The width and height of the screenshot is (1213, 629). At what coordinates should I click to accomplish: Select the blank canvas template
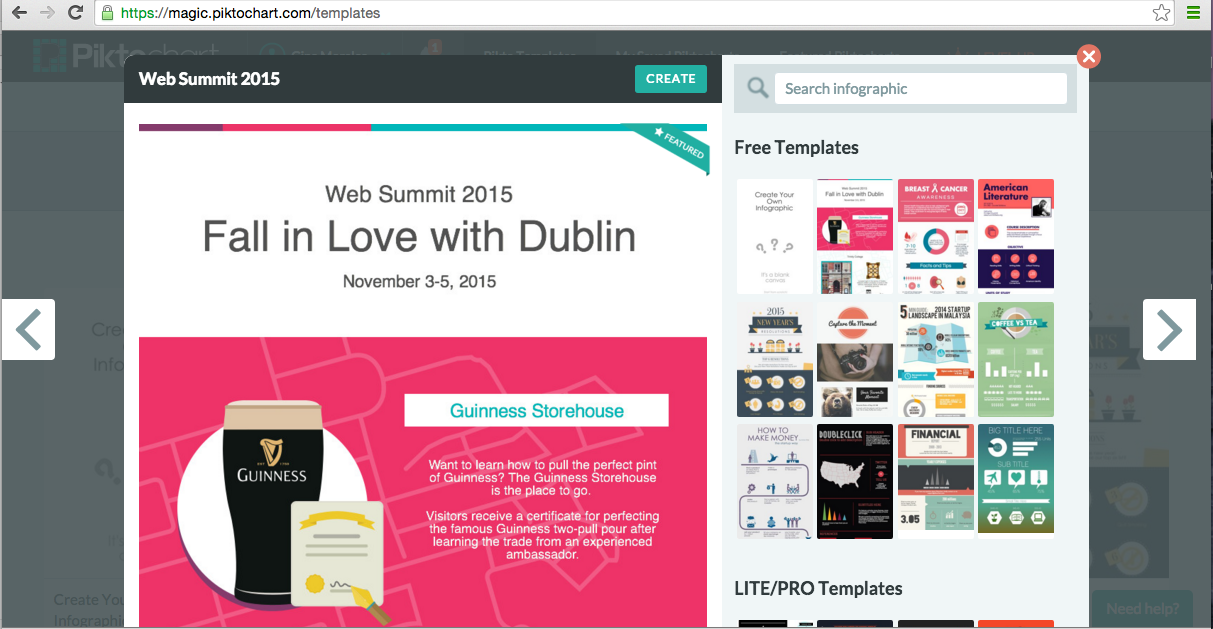click(775, 236)
